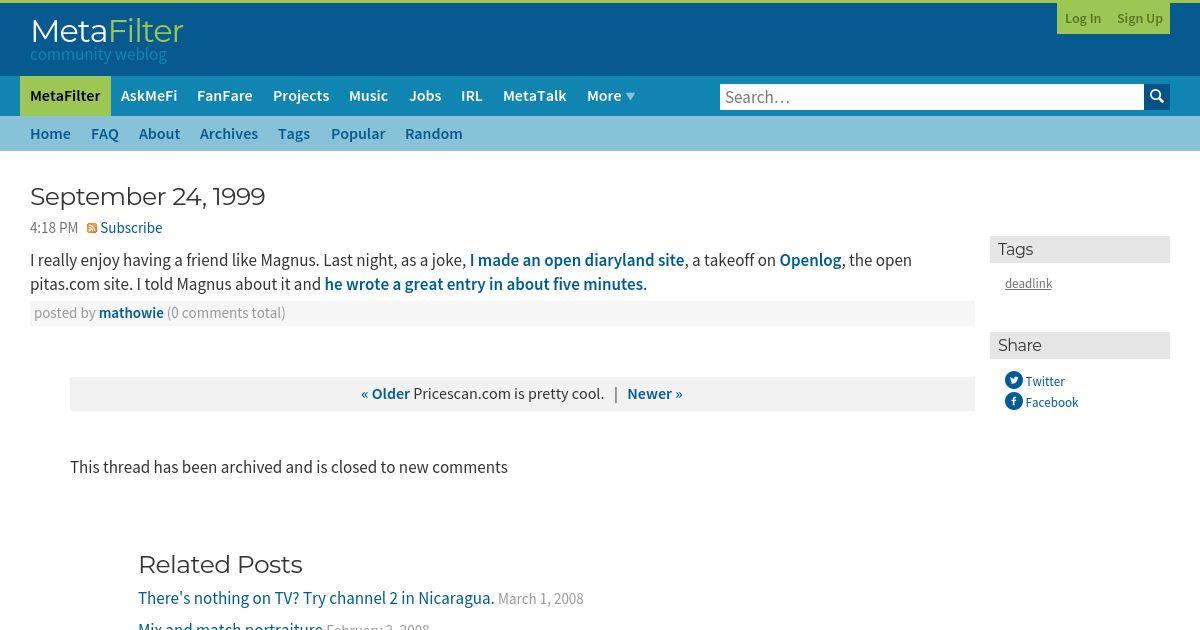Click the archived thread notice text
Screen dimensions: 1200x630
[x=289, y=467]
